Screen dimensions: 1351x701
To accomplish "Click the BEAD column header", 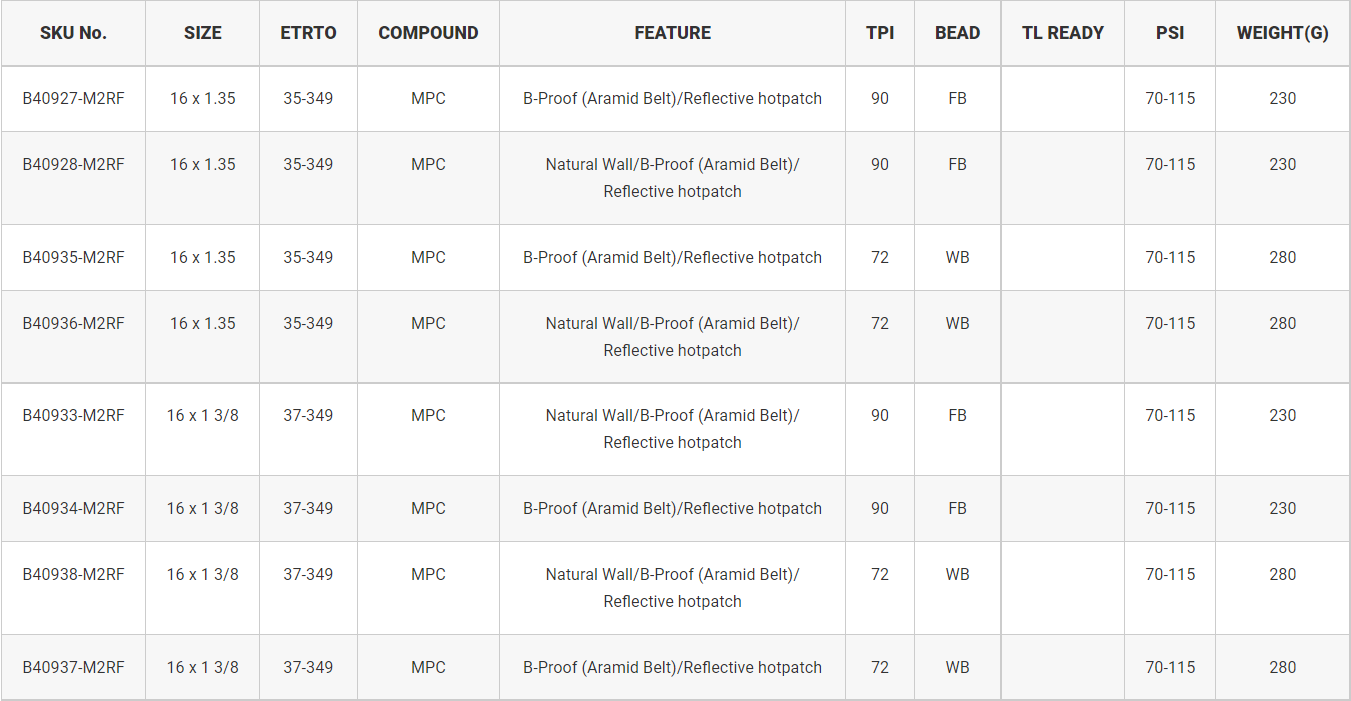I will tap(957, 33).
